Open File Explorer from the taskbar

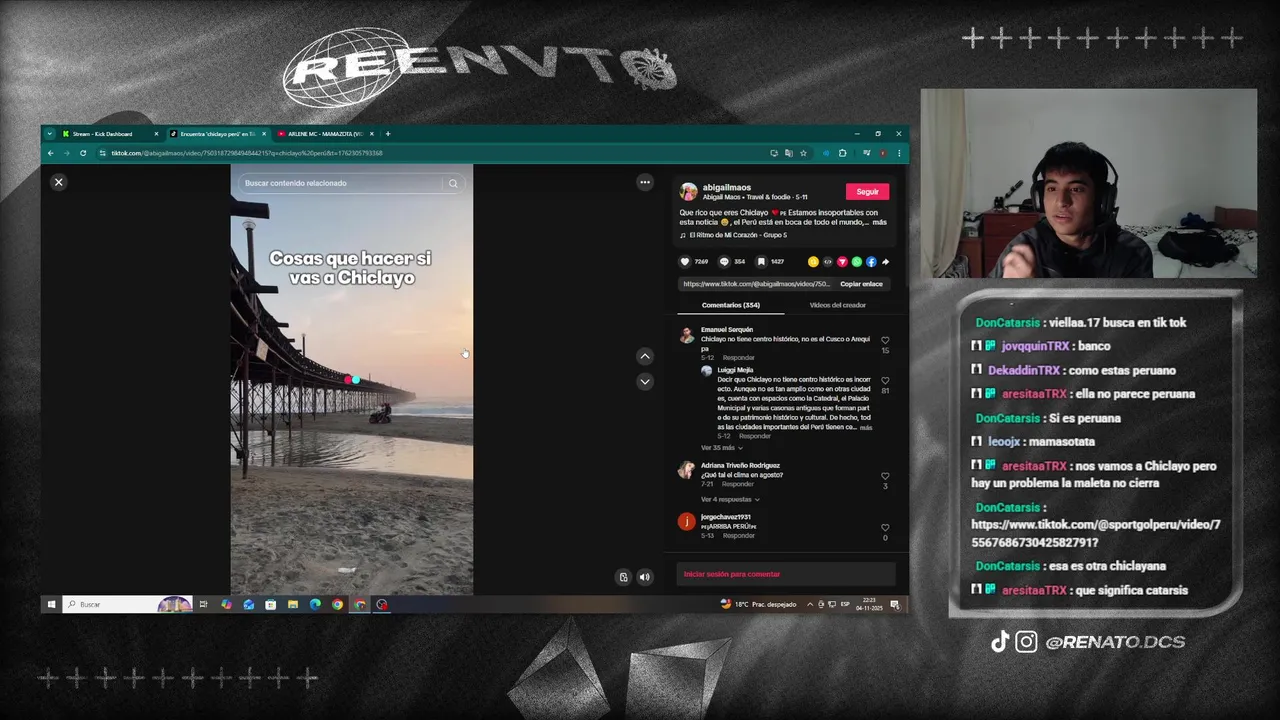(x=293, y=604)
